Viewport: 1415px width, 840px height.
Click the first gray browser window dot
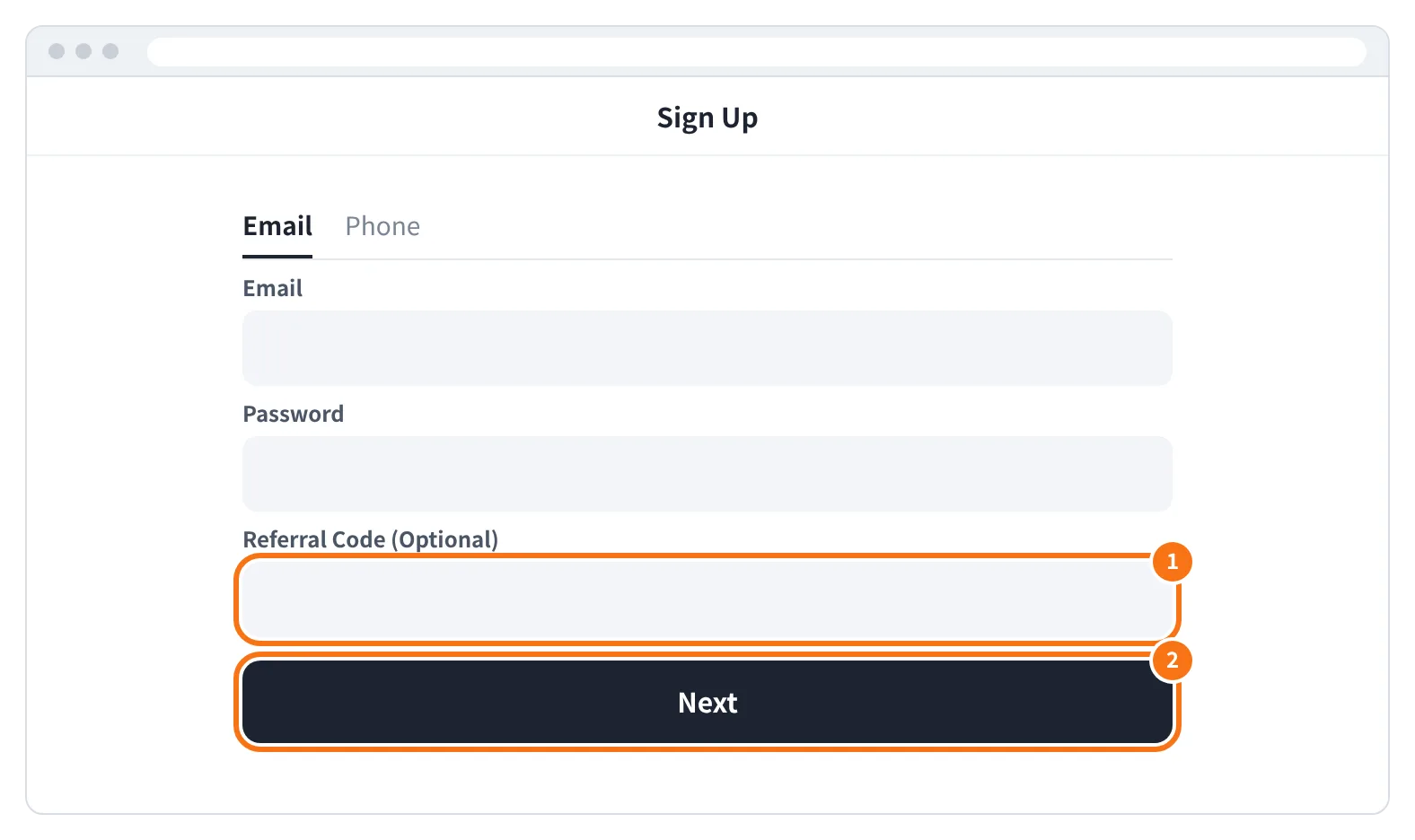tap(57, 51)
